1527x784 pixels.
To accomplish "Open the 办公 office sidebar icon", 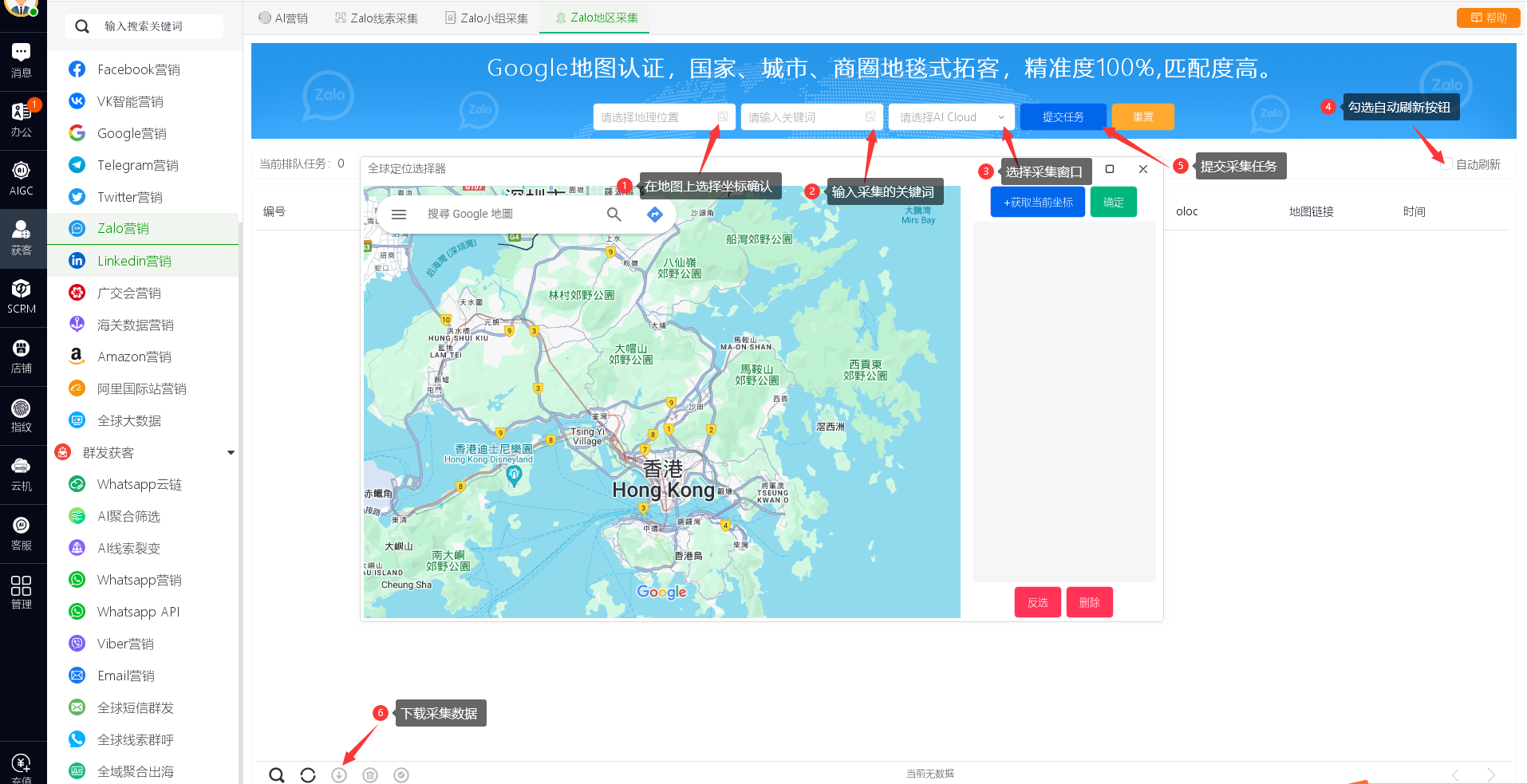I will (x=22, y=120).
